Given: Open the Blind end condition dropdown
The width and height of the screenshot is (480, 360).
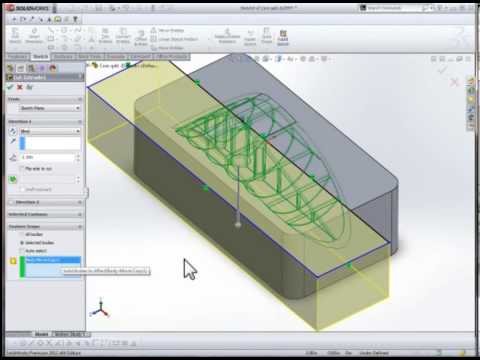Looking at the screenshot, I should tap(50, 131).
